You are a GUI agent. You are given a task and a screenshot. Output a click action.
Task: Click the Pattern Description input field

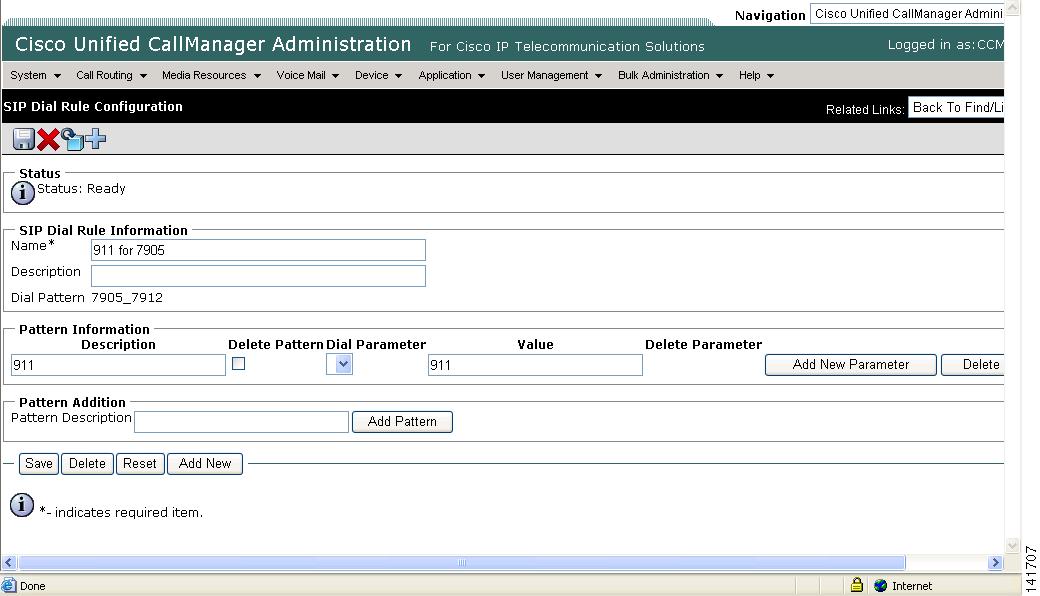coord(241,422)
